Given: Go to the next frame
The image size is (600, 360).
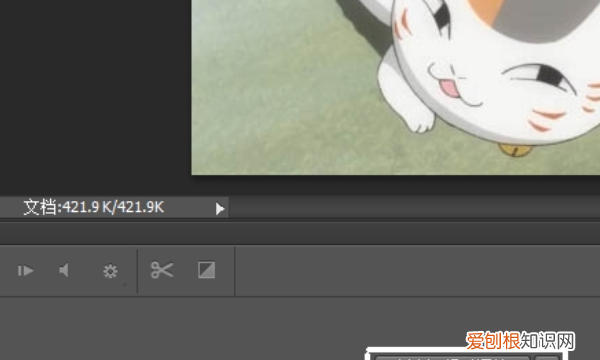Looking at the screenshot, I should pos(26,271).
